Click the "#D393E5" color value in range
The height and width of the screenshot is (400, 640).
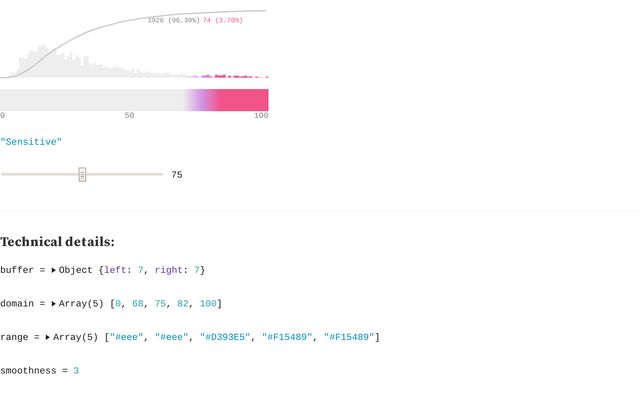point(225,337)
